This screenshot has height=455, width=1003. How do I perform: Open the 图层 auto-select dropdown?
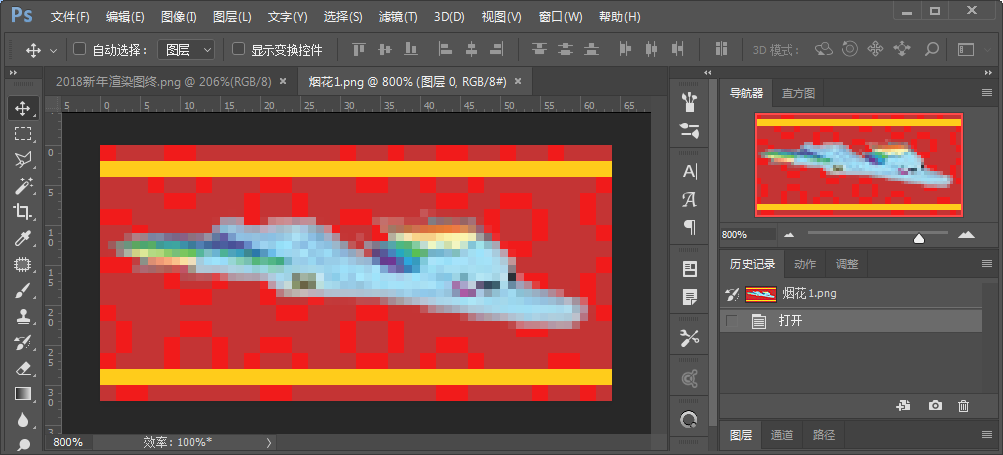coord(187,49)
